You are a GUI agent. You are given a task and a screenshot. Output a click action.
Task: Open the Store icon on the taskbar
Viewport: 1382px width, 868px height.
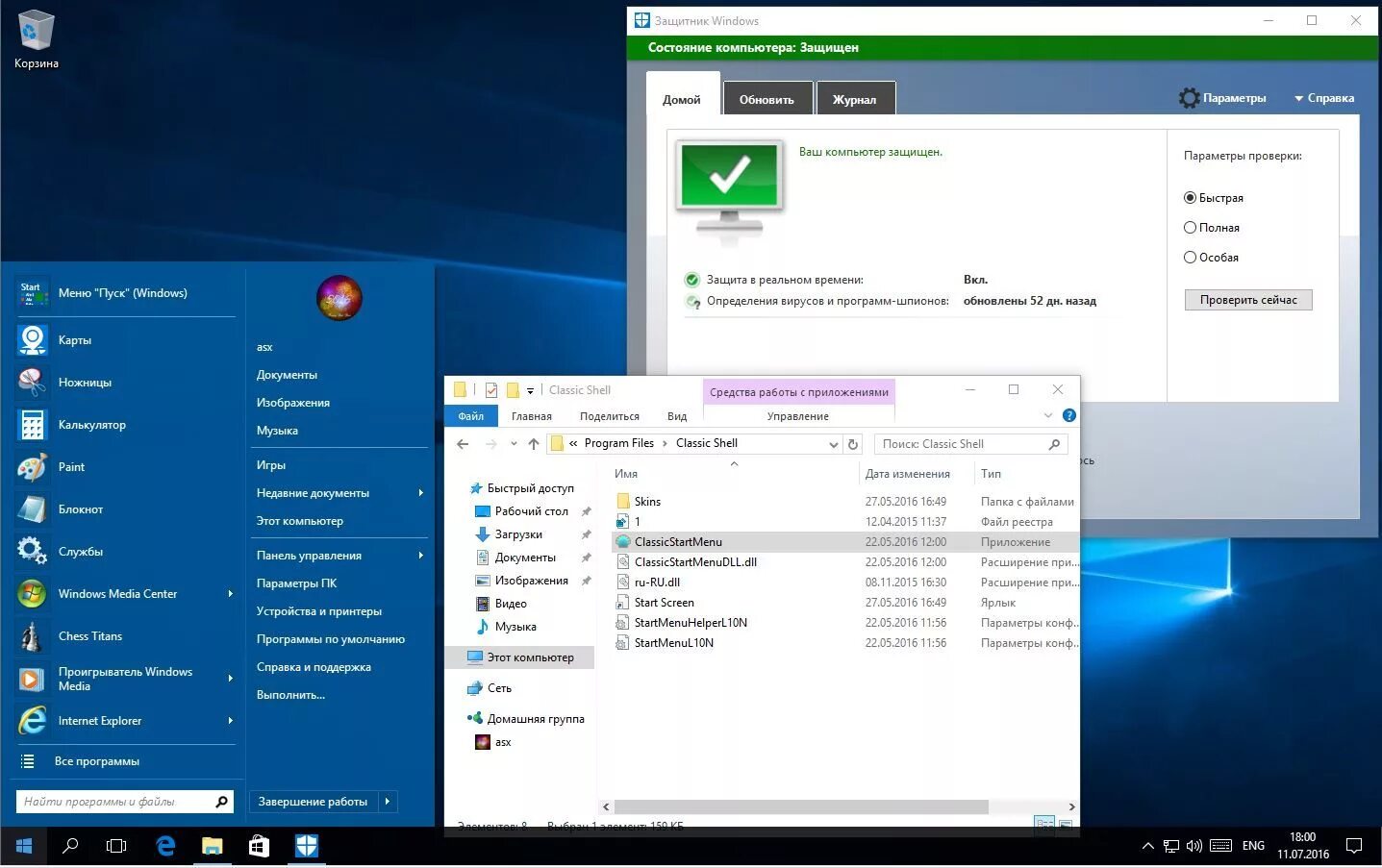tap(259, 847)
